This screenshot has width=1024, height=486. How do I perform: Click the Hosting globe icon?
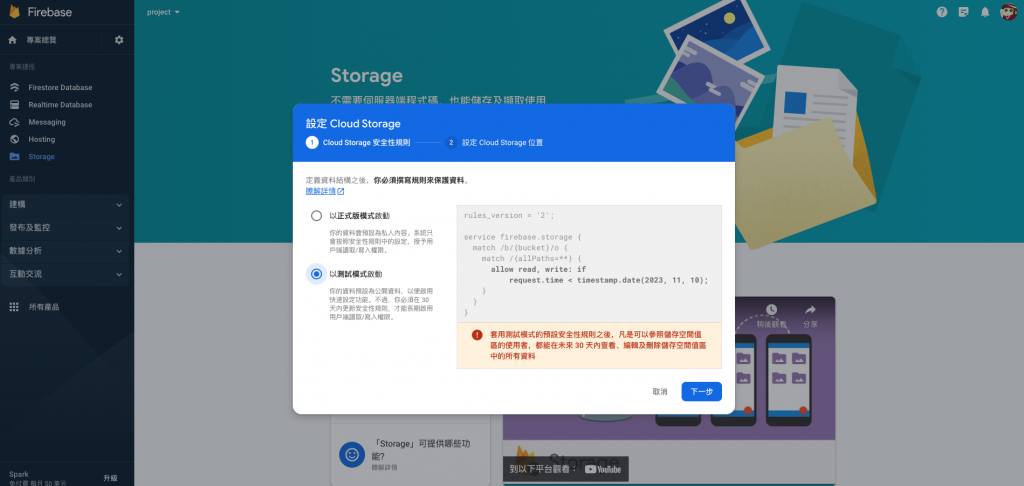click(14, 139)
